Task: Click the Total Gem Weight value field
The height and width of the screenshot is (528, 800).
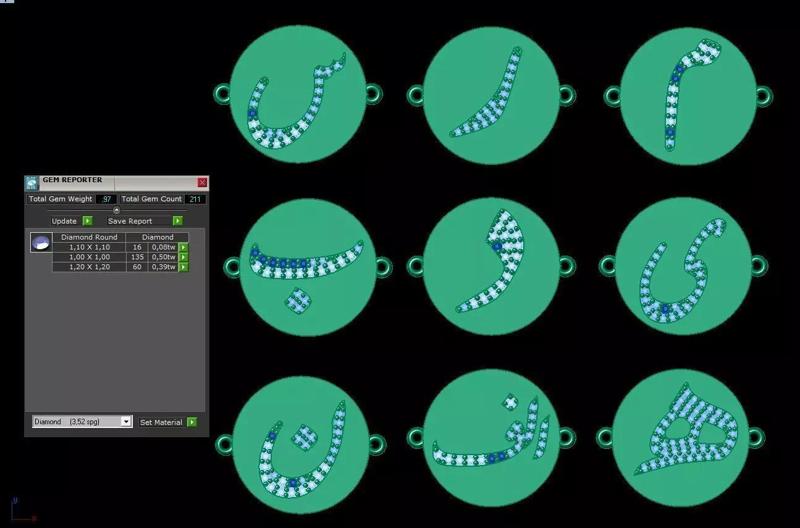Action: (x=106, y=199)
